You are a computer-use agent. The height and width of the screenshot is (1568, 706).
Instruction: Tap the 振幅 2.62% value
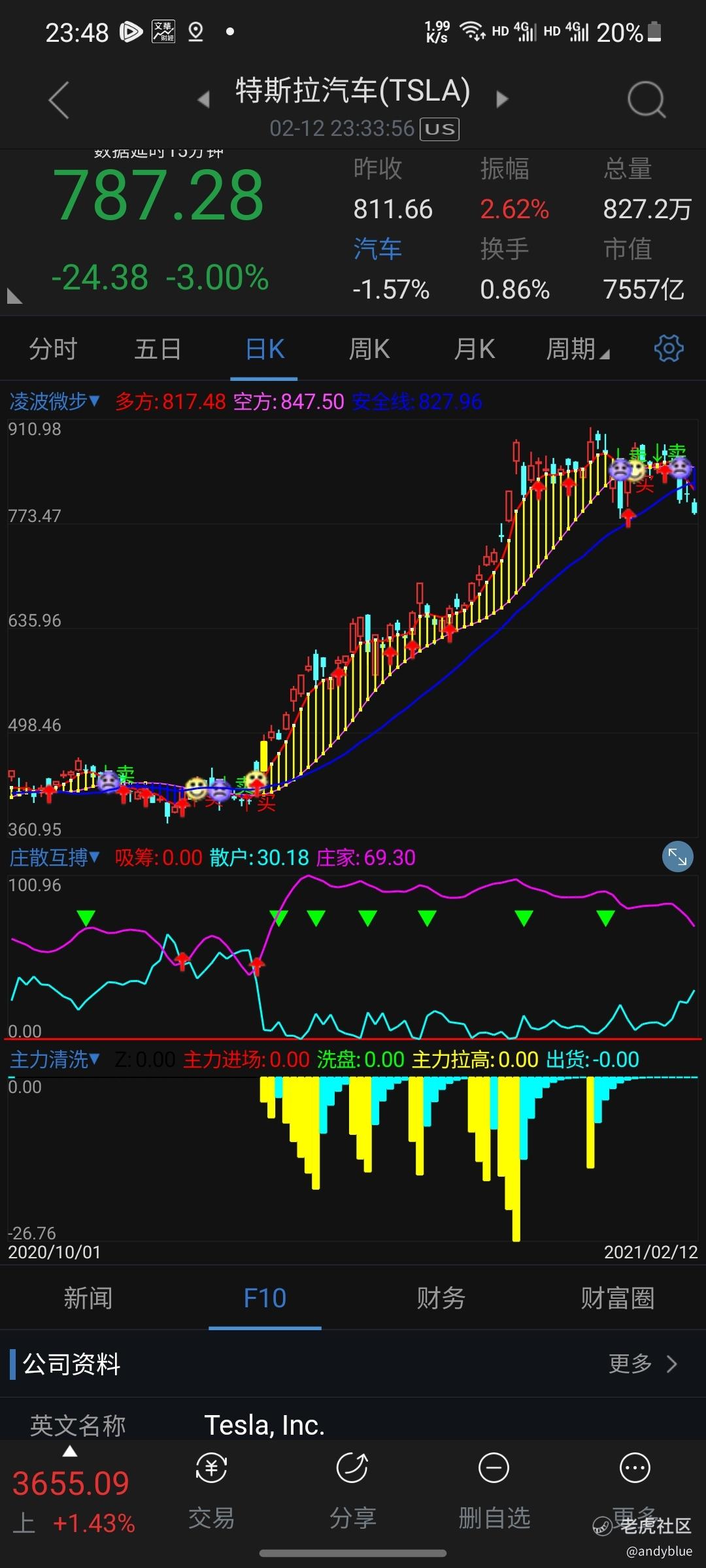514,209
